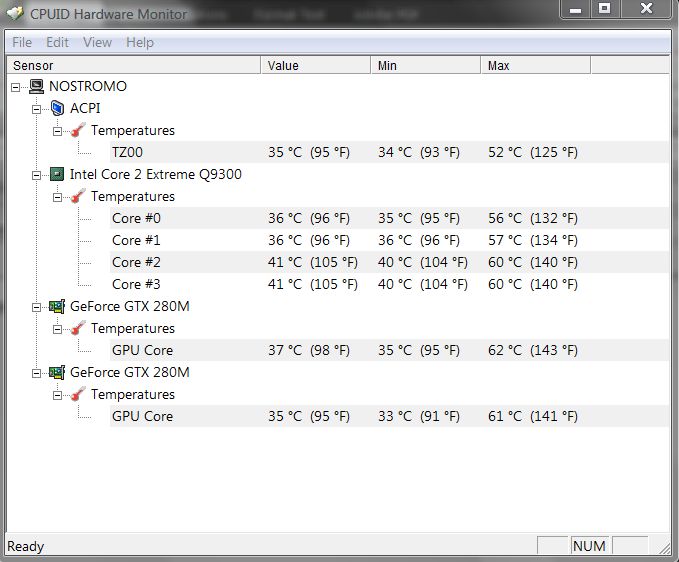
Task: Click thermometer icon under first GeForce GTX 280M
Action: click(78, 328)
